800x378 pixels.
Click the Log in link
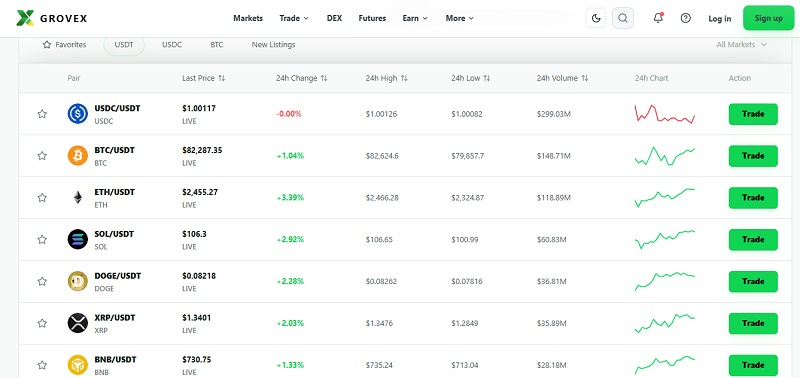click(x=719, y=18)
